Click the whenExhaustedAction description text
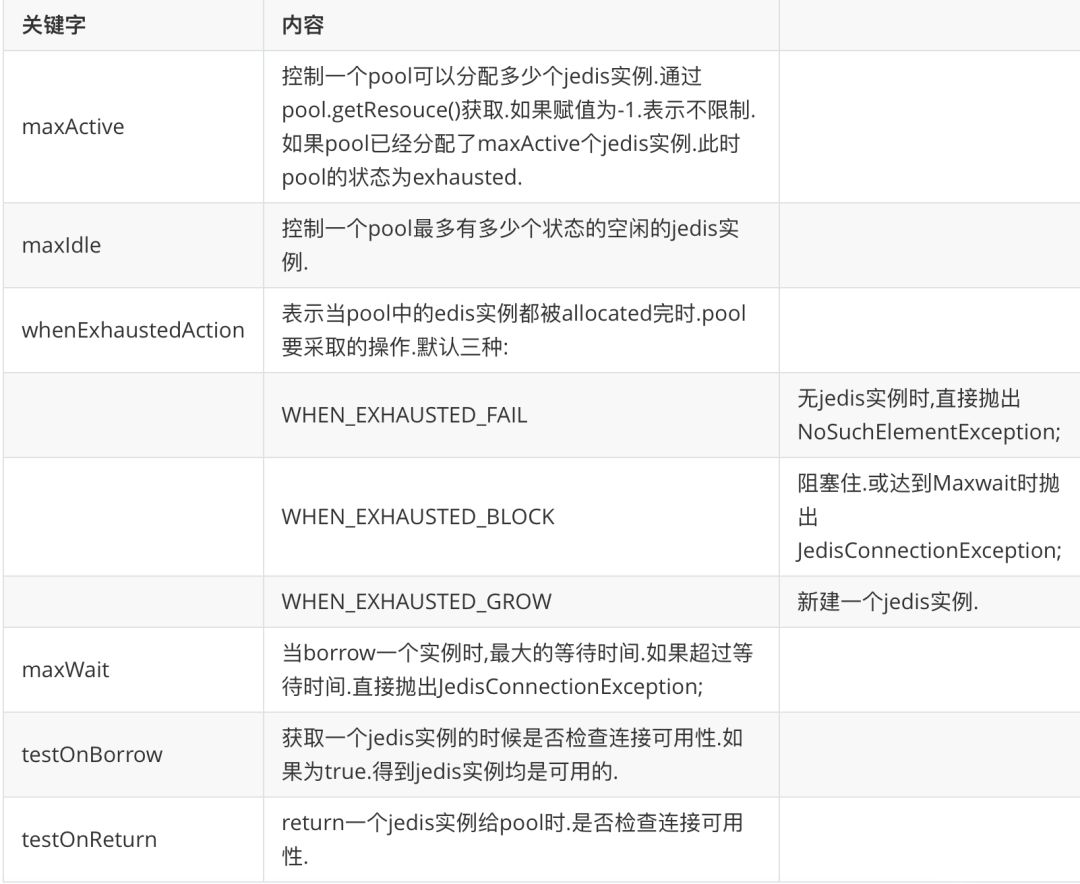The height and width of the screenshot is (884, 1080). pyautogui.click(x=514, y=330)
